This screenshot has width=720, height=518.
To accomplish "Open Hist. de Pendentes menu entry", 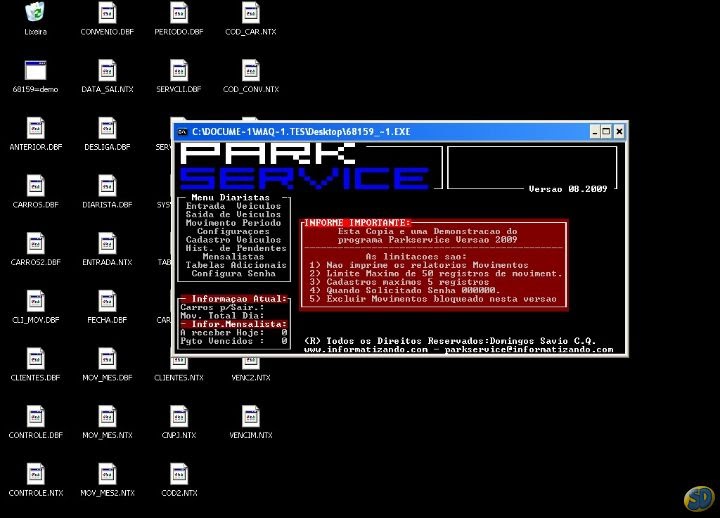I will (x=236, y=248).
